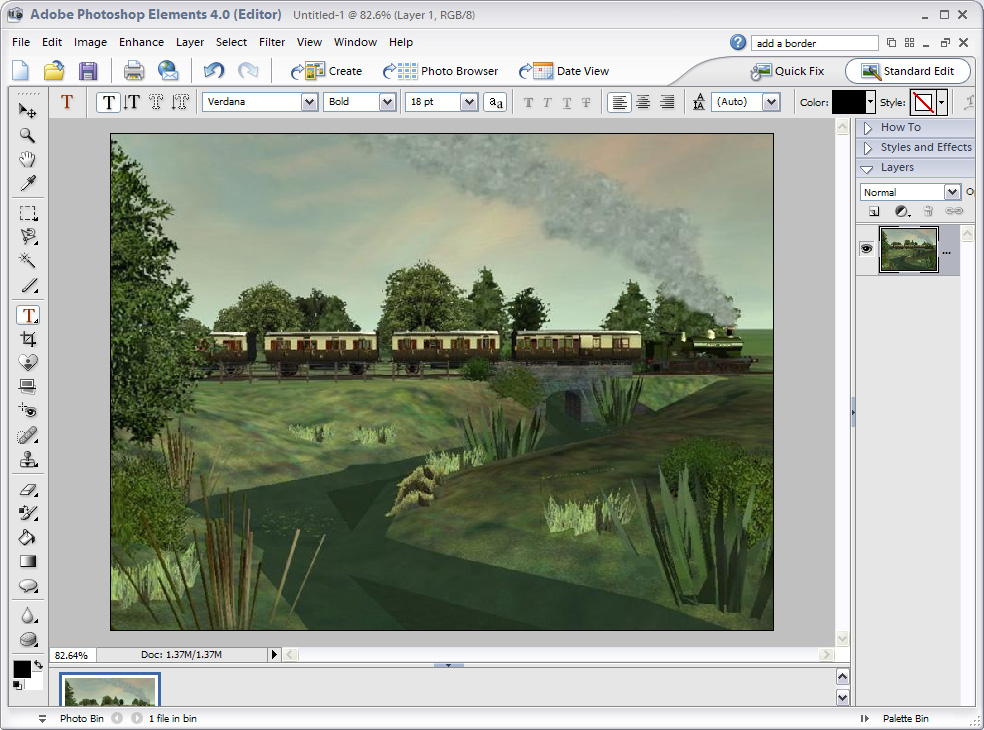Viewport: 984px width, 730px height.
Task: Select the Red Eye Removal tool
Action: tap(28, 411)
